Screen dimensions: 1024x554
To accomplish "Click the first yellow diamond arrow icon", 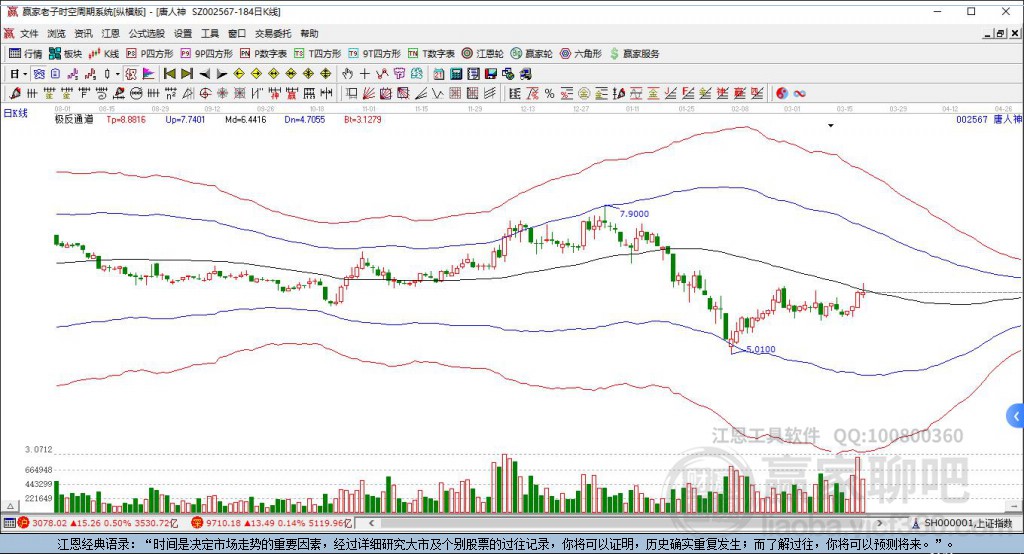I will [239, 74].
